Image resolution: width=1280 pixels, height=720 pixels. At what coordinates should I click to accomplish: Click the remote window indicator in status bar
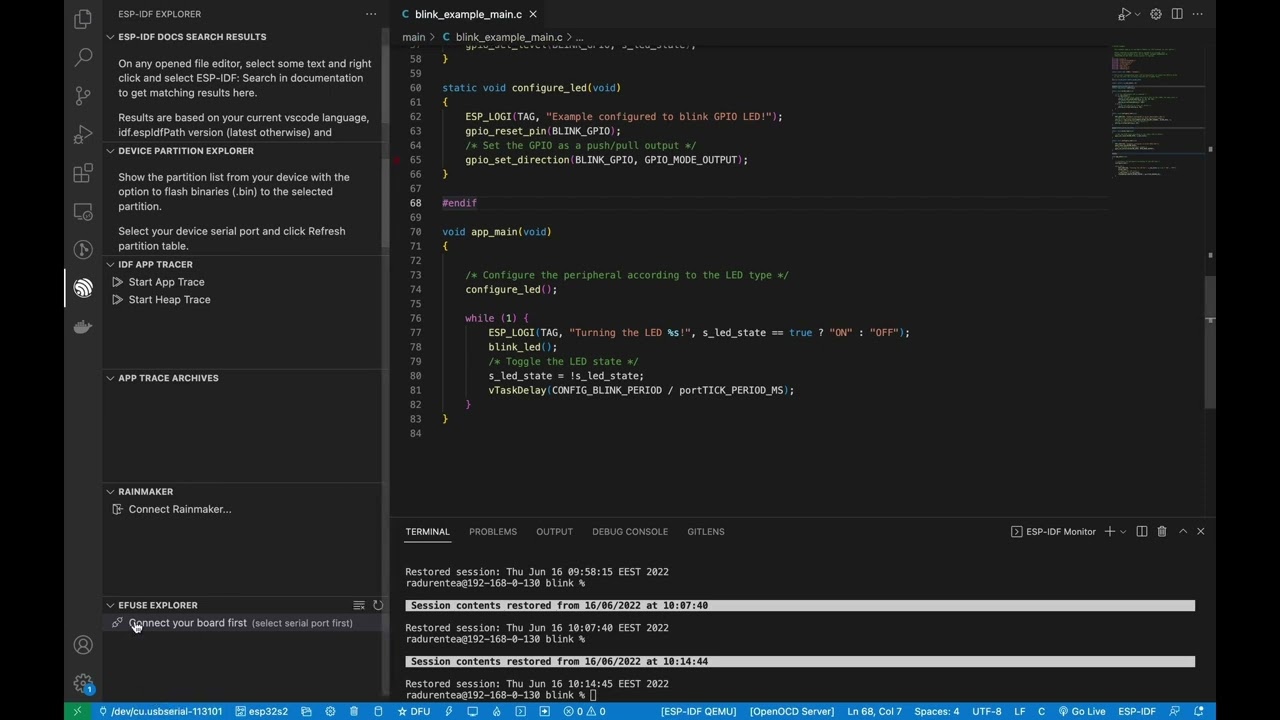77,711
